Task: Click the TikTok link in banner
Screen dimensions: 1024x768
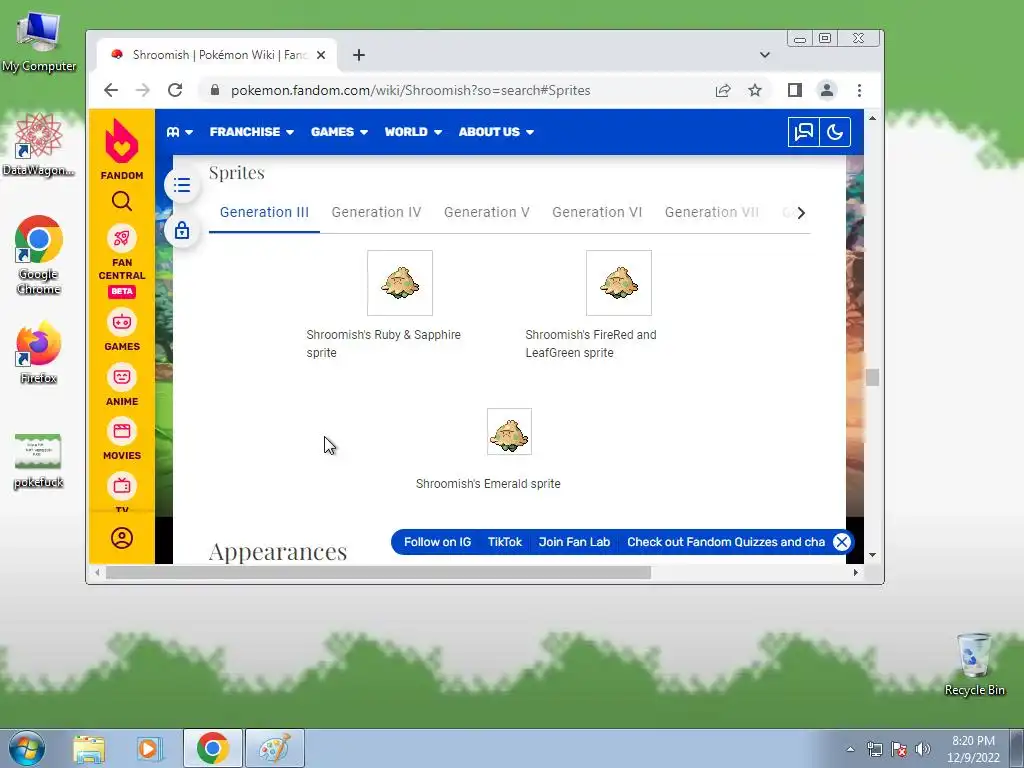Action: click(x=505, y=542)
